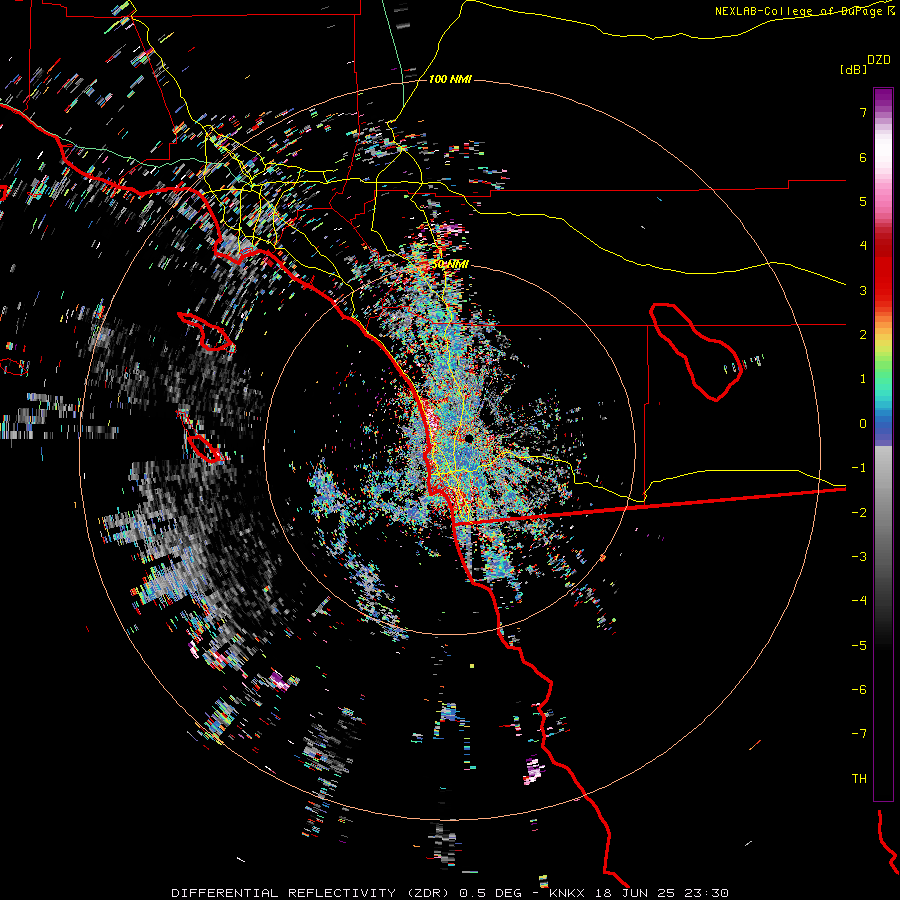Click the -1 dB label on color scale

(859, 468)
